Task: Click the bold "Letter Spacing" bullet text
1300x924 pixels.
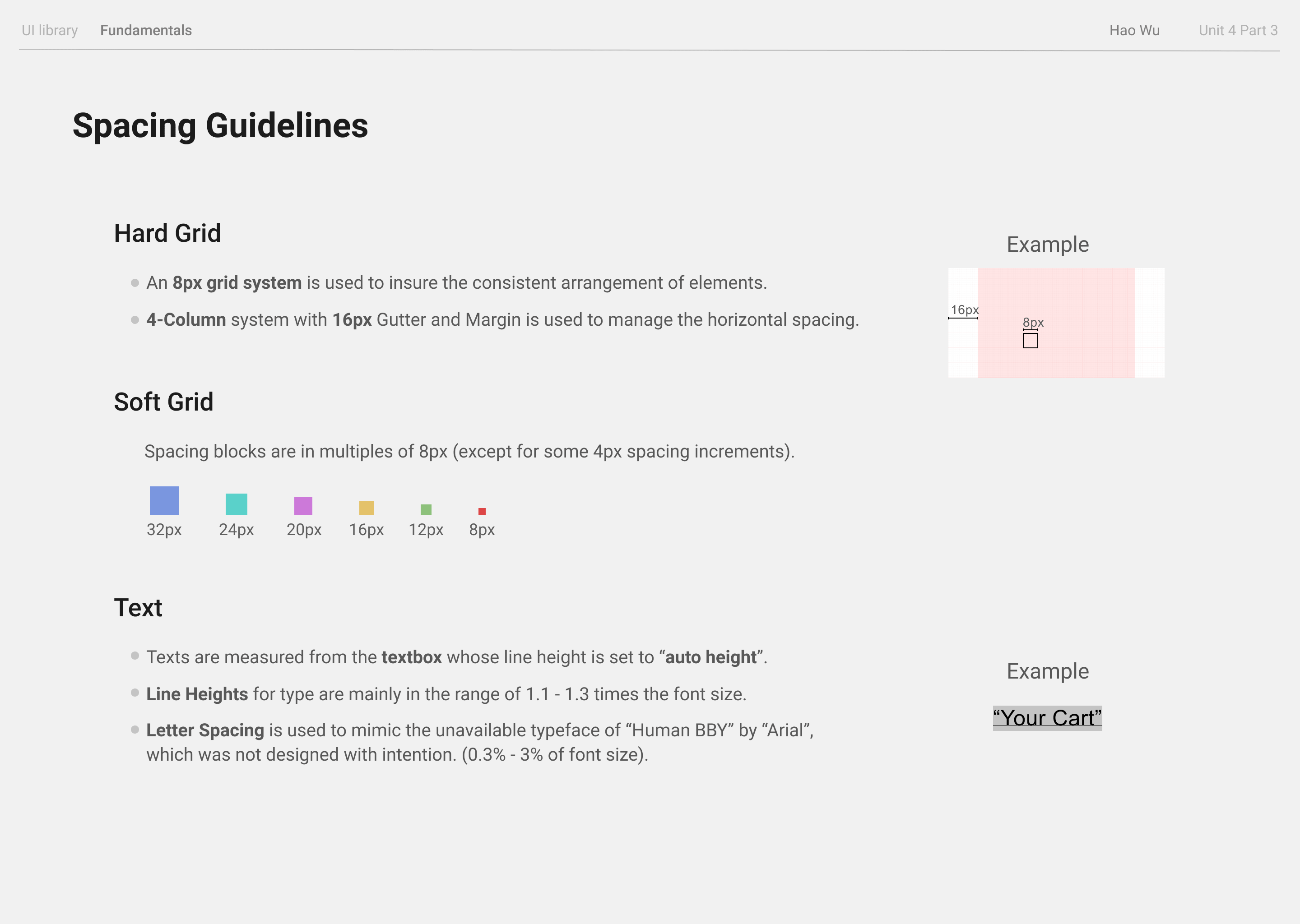Action: click(205, 730)
